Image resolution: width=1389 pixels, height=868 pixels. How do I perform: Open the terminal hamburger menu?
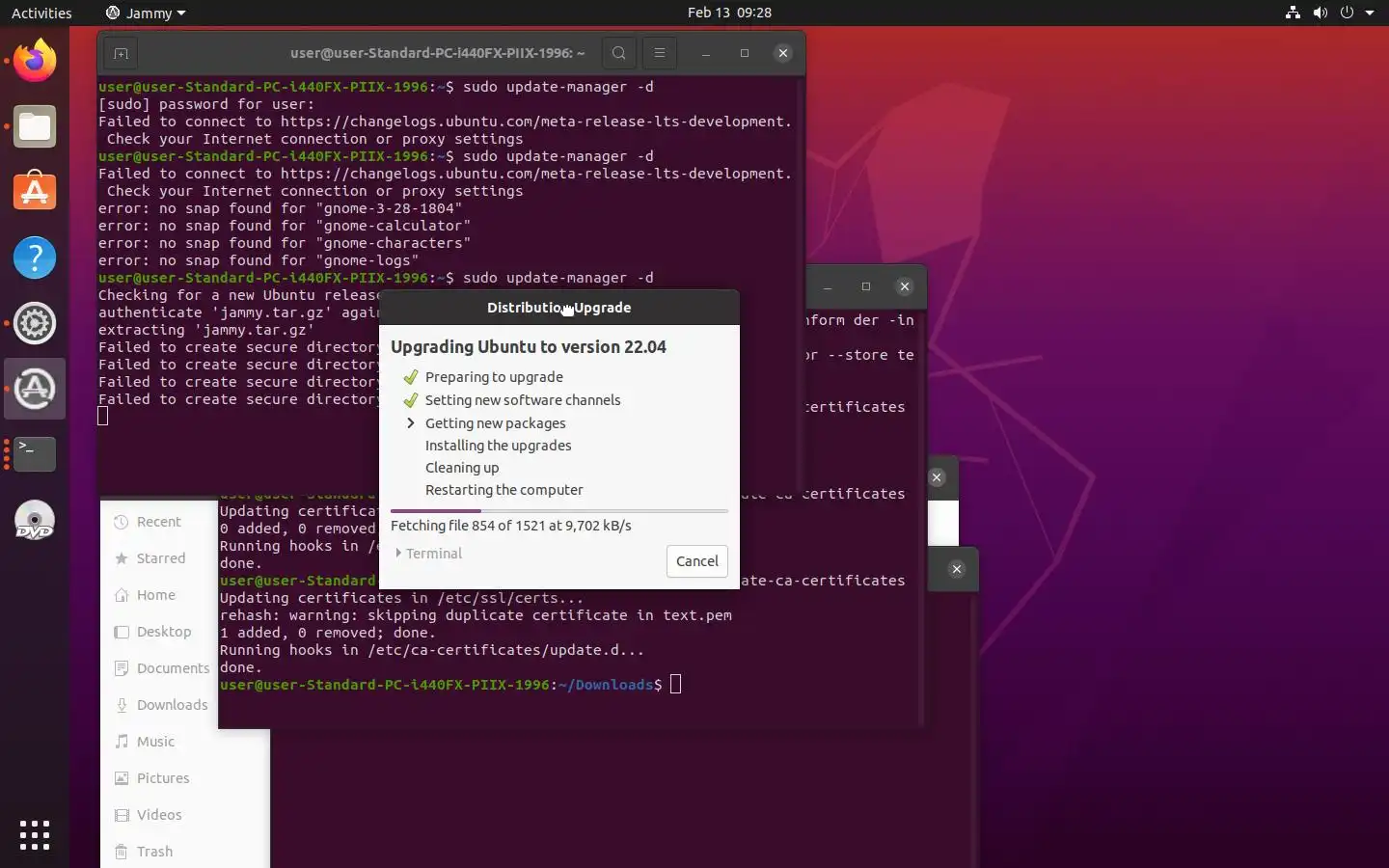pyautogui.click(x=660, y=53)
